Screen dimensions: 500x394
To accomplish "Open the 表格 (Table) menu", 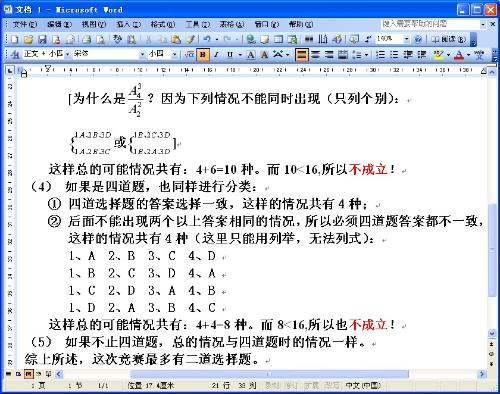I will tap(232, 24).
